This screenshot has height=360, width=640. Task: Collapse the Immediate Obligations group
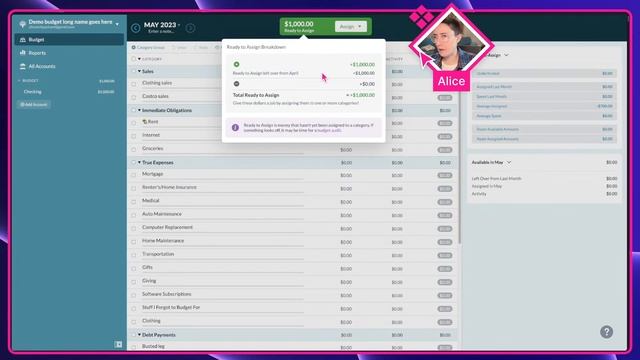(139, 110)
